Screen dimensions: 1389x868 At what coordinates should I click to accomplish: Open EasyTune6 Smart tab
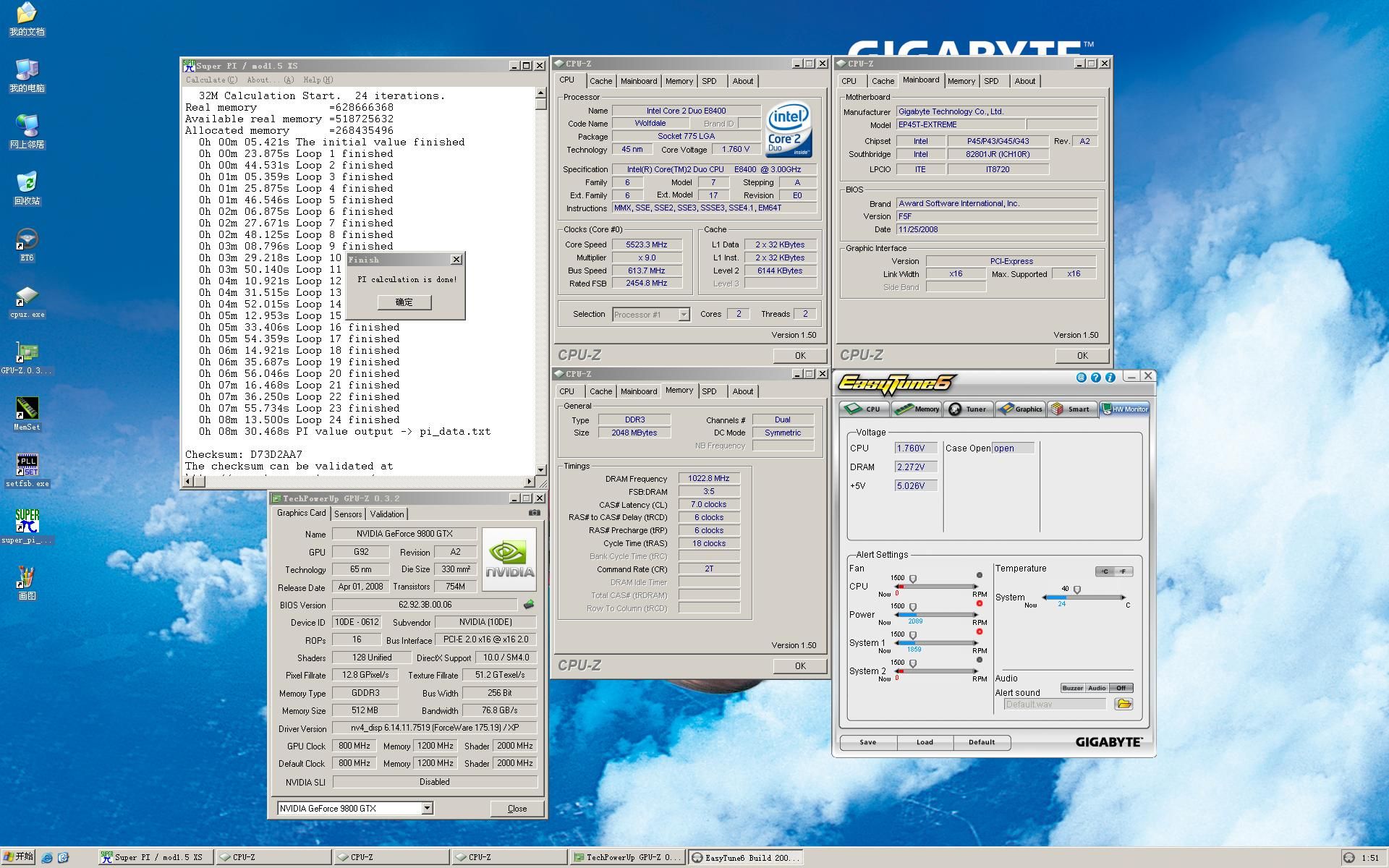pyautogui.click(x=1072, y=409)
